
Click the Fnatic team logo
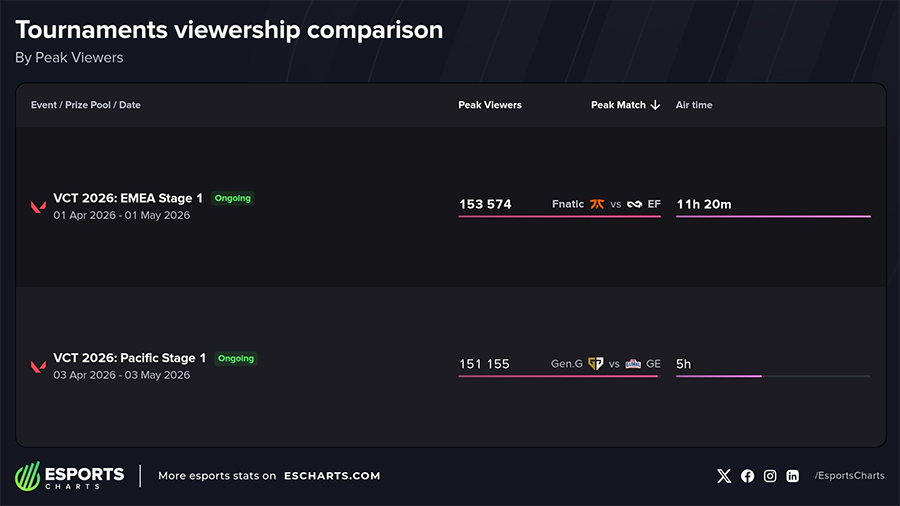coord(598,204)
